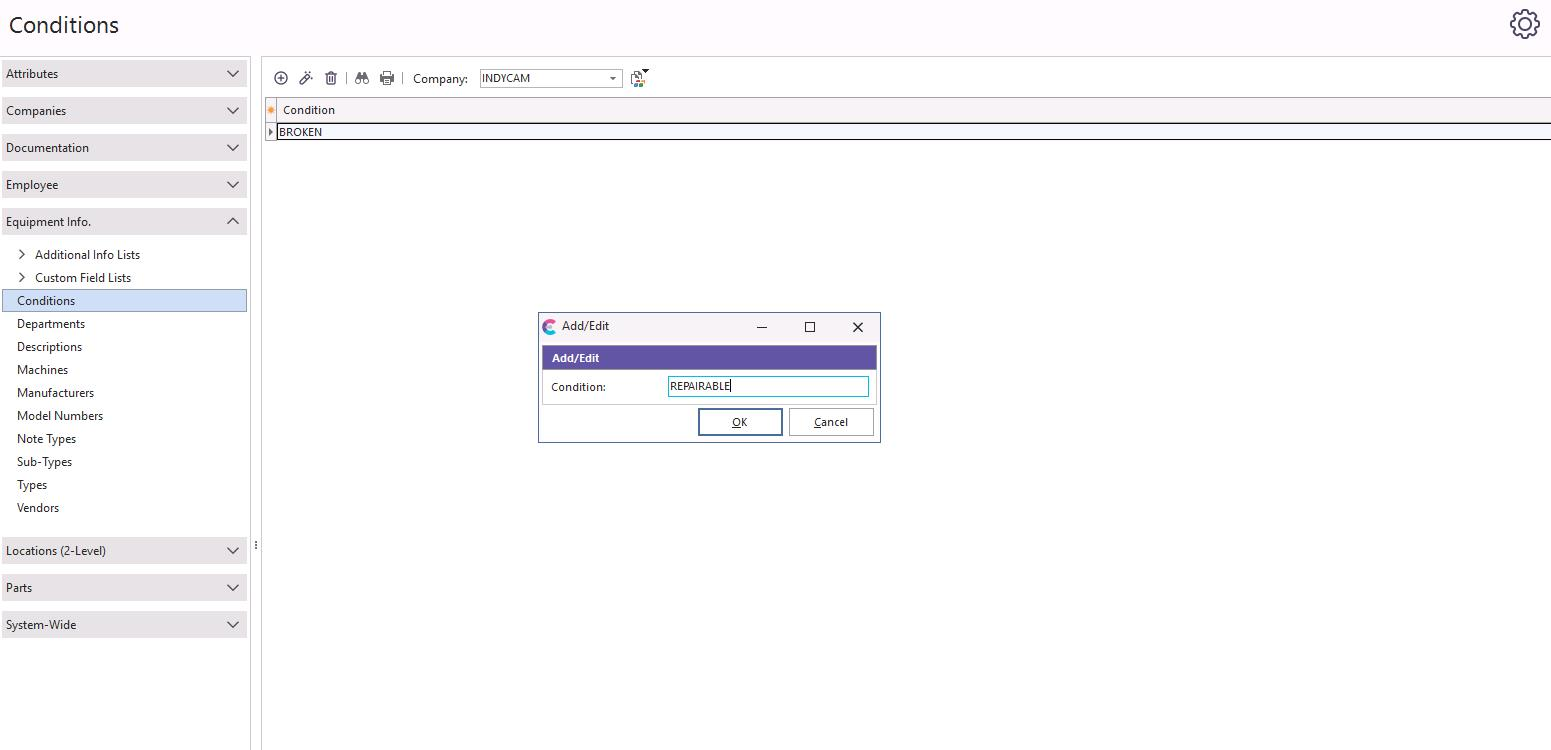
Task: Open the copy/paste options icon beside Company
Action: click(x=639, y=78)
